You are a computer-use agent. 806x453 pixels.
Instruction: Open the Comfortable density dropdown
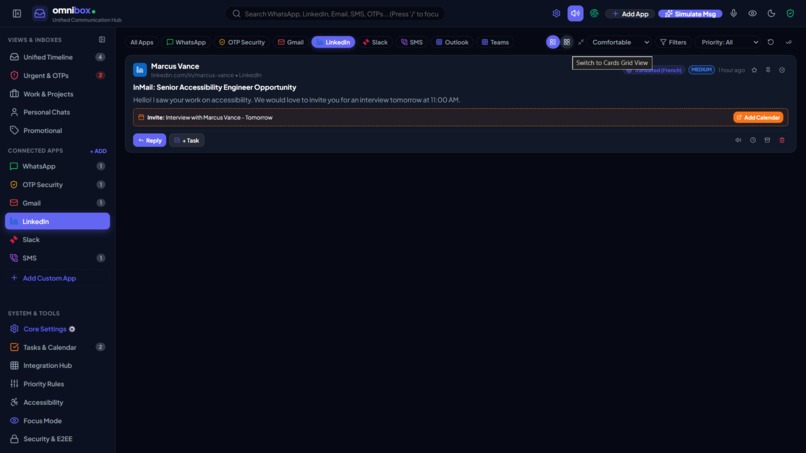click(620, 42)
